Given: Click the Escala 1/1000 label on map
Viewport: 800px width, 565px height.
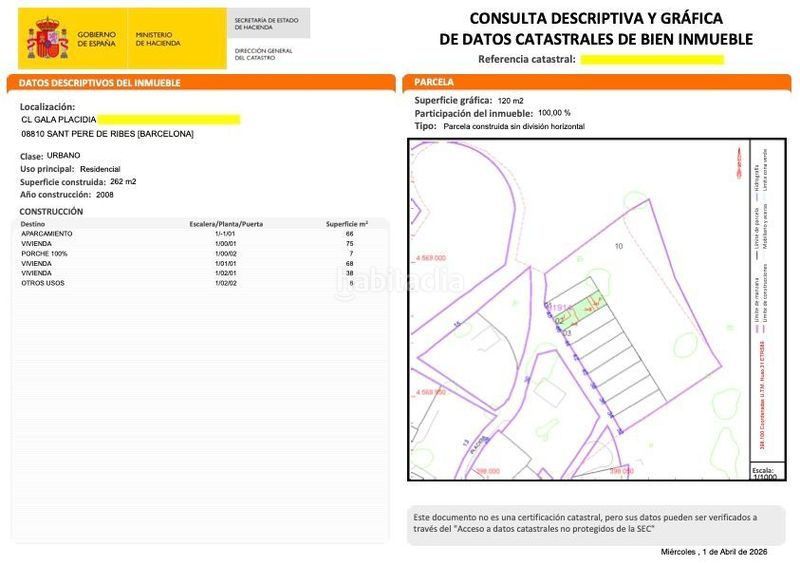Looking at the screenshot, I should click(x=763, y=473).
